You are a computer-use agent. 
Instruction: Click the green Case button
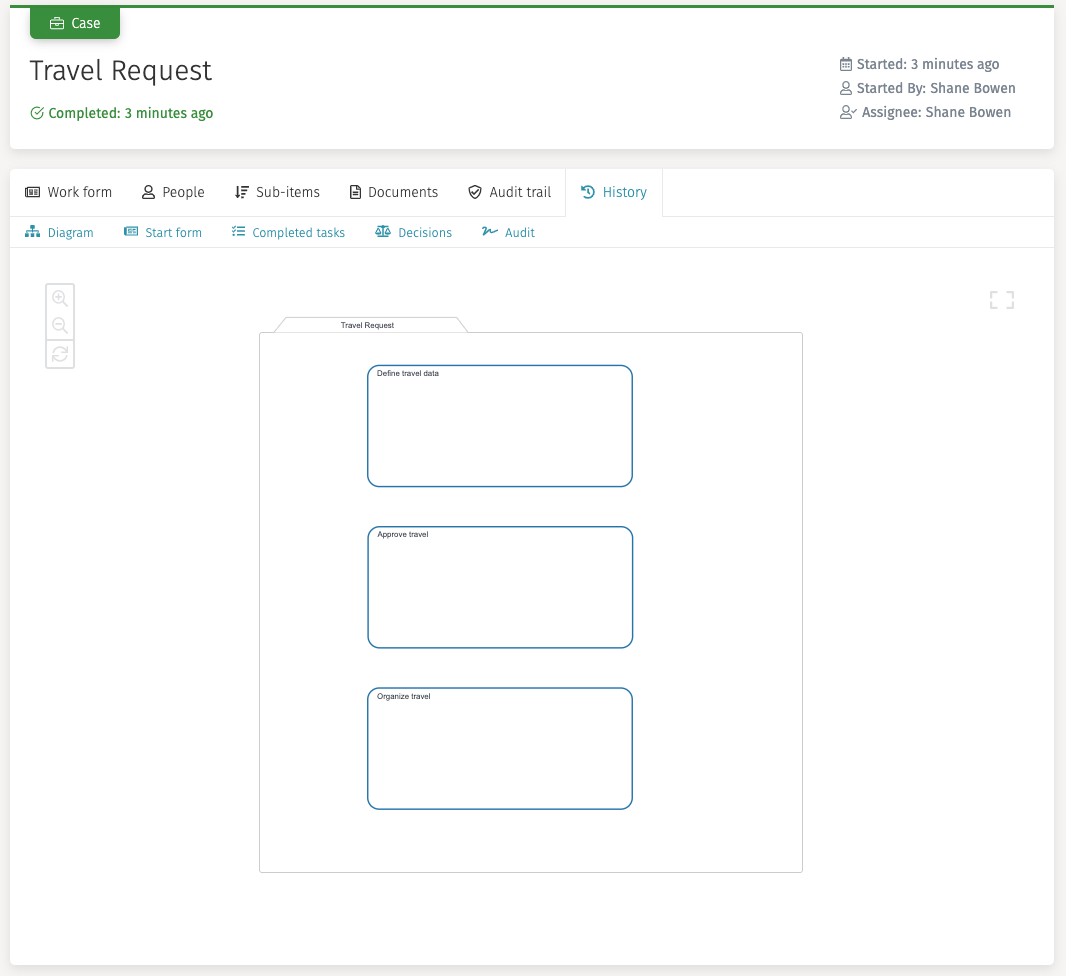click(75, 22)
